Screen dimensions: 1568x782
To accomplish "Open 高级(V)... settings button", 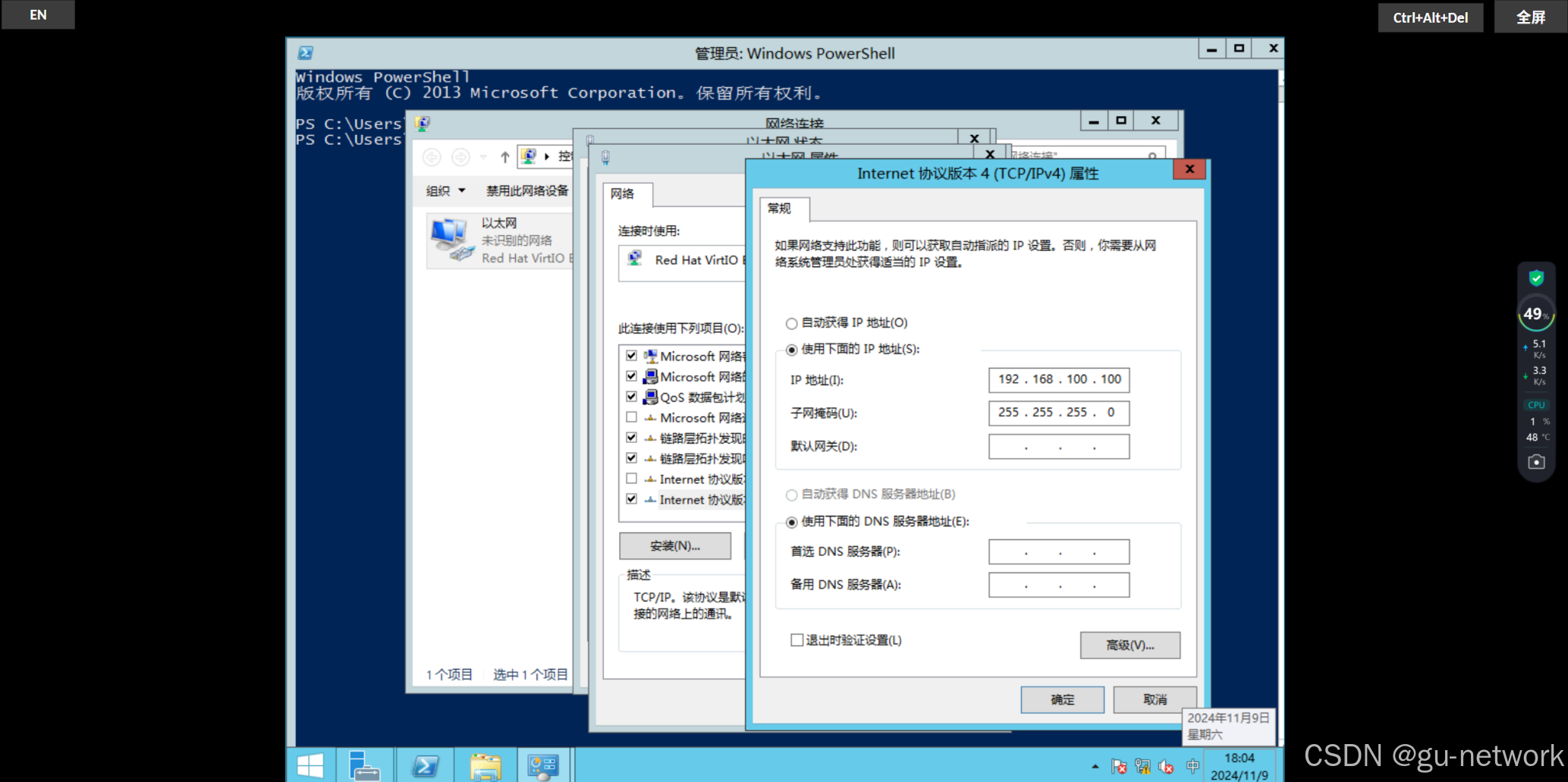I will (x=1130, y=645).
